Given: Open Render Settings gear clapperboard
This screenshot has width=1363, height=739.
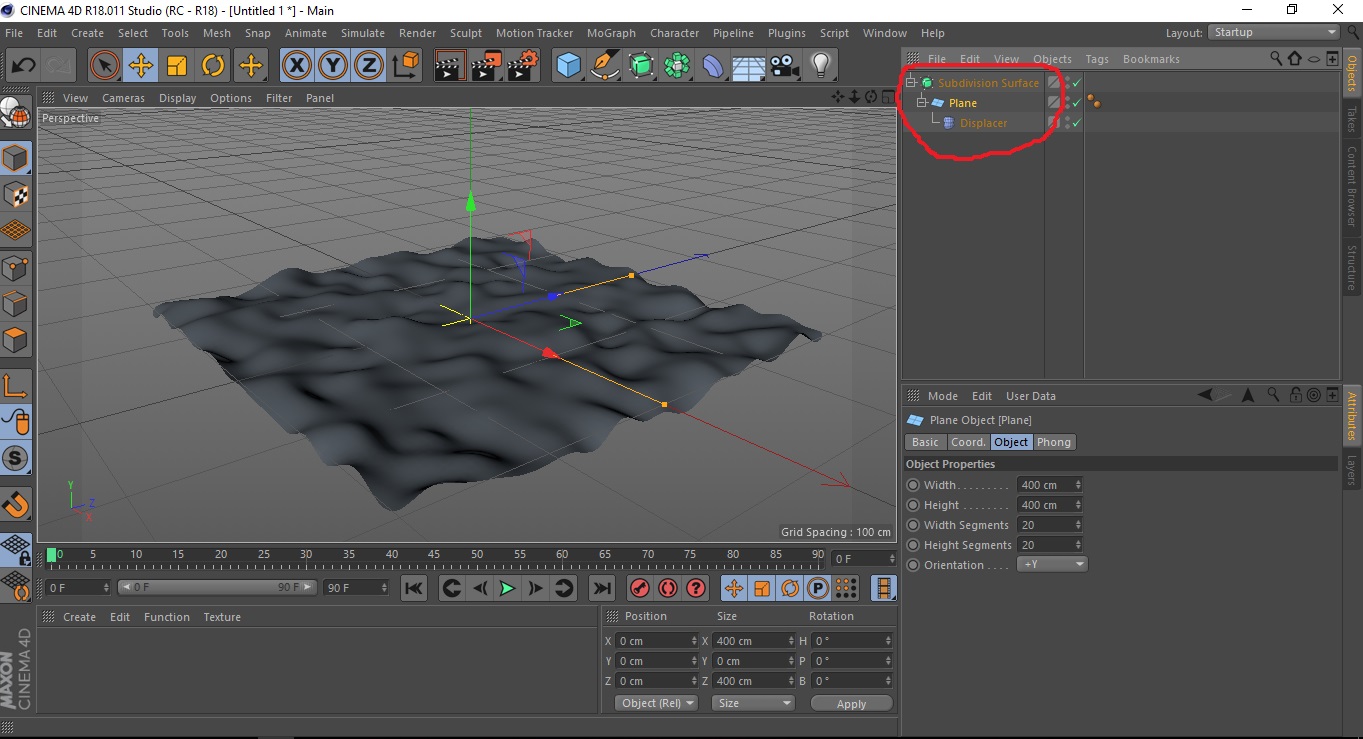Looking at the screenshot, I should click(x=523, y=66).
